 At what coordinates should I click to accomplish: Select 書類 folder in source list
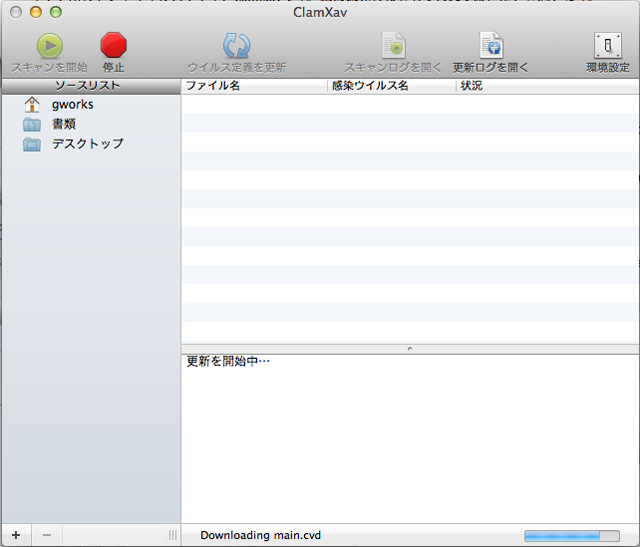[x=91, y=124]
